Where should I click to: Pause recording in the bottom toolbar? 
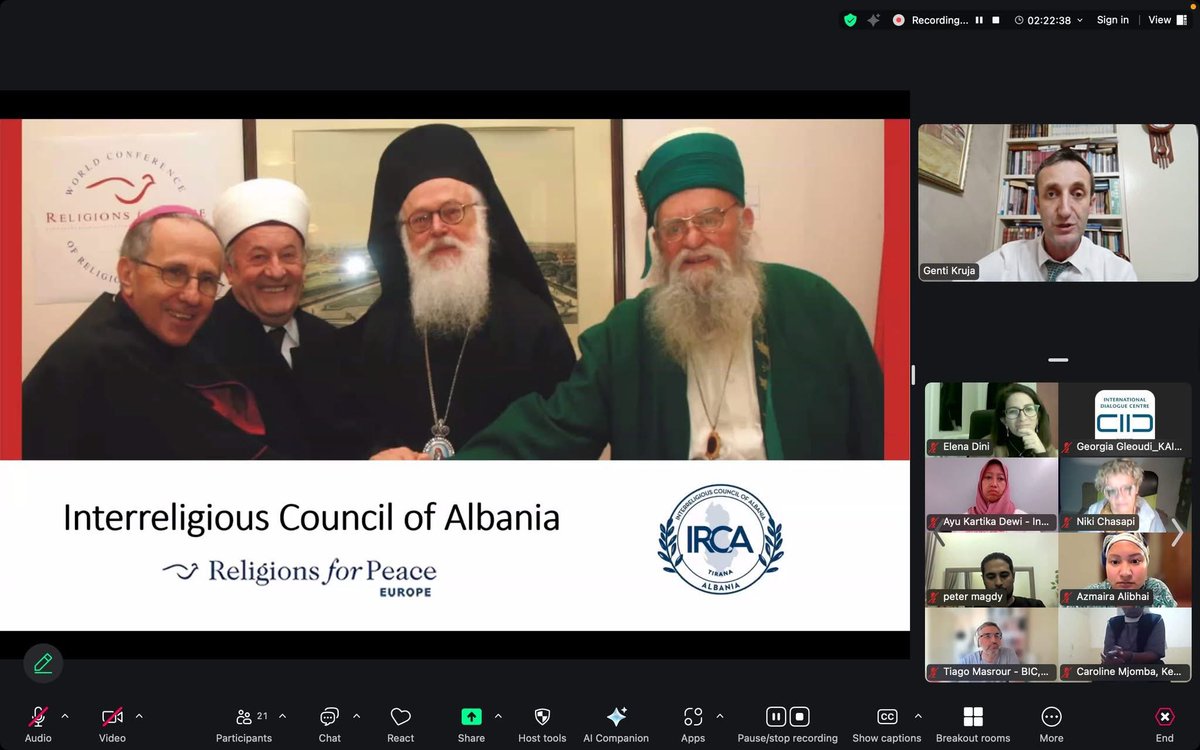(776, 716)
